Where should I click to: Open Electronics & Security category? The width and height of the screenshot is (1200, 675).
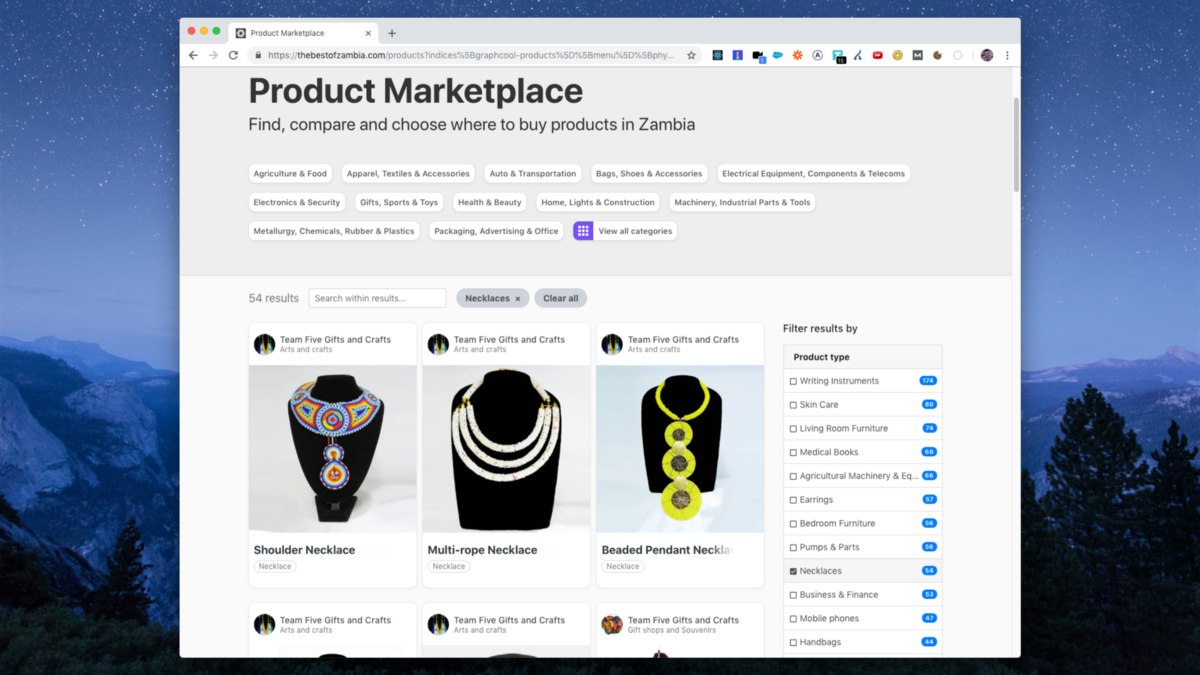click(297, 202)
